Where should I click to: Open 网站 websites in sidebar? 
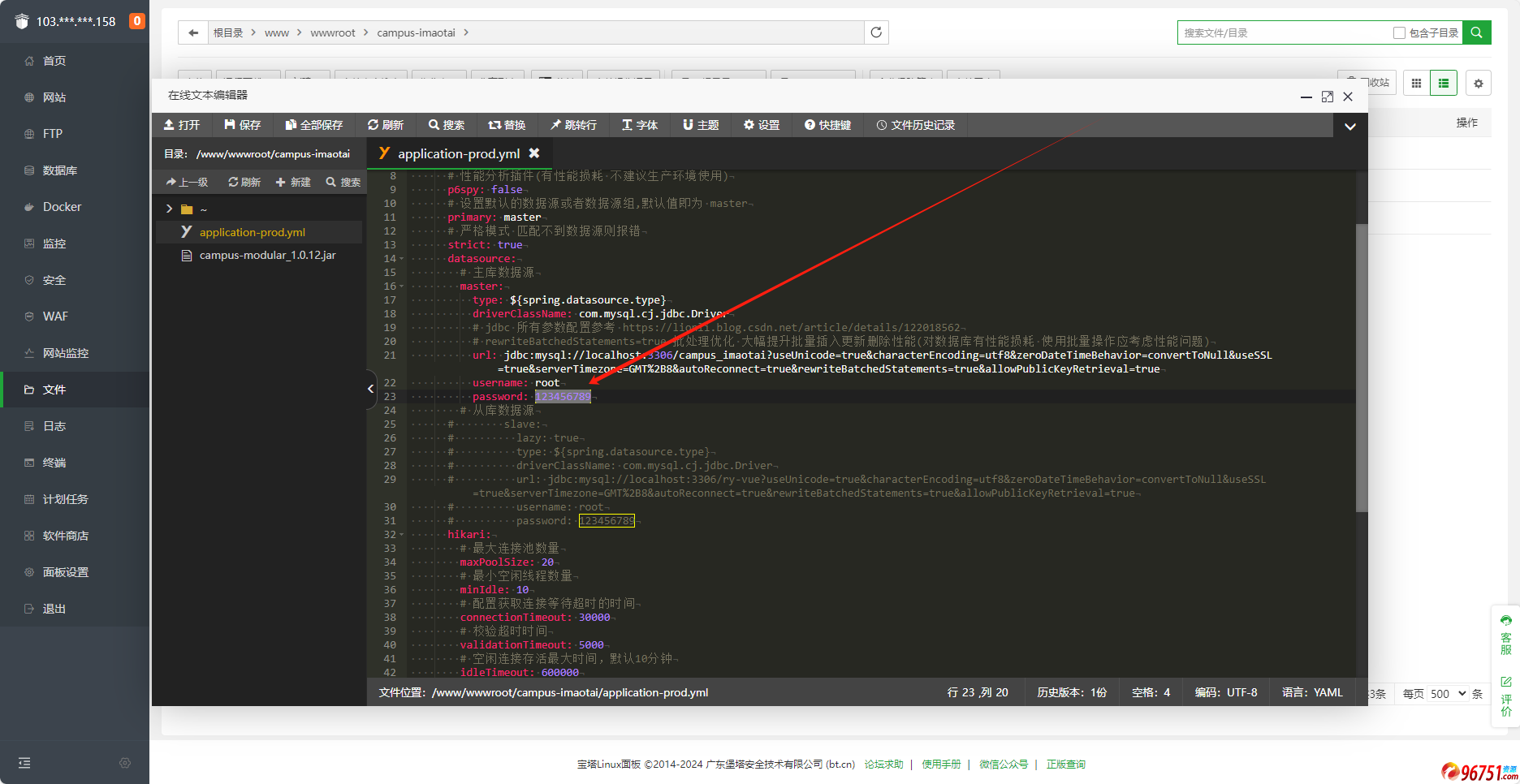75,97
